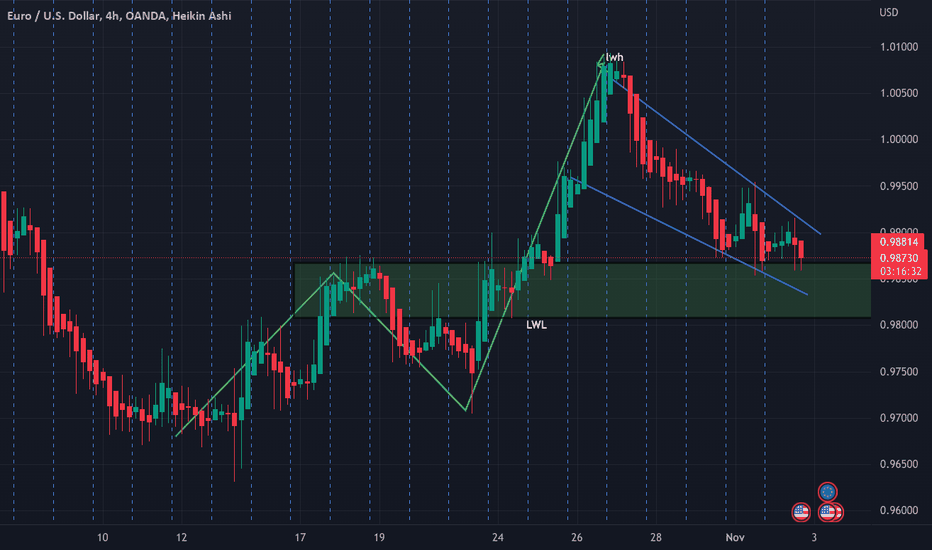Click the 0.96000 price axis label
This screenshot has height=550, width=932.
pyautogui.click(x=899, y=511)
